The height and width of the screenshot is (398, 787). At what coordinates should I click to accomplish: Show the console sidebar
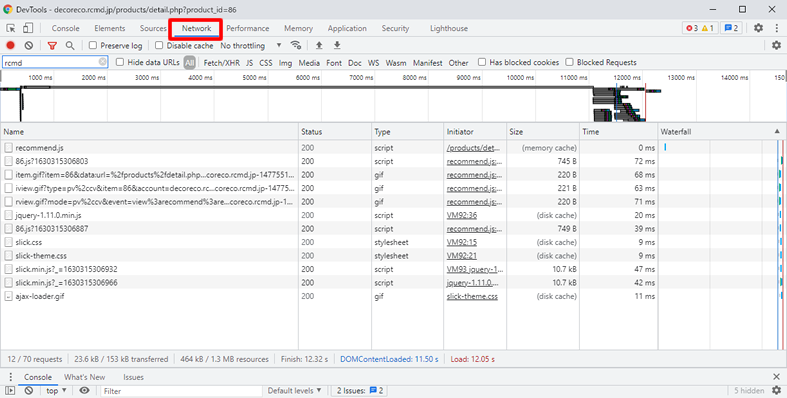point(10,390)
